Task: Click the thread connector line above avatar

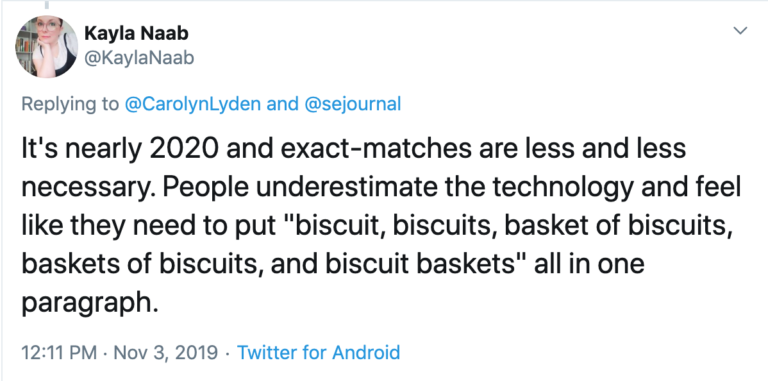Action: coord(48,4)
